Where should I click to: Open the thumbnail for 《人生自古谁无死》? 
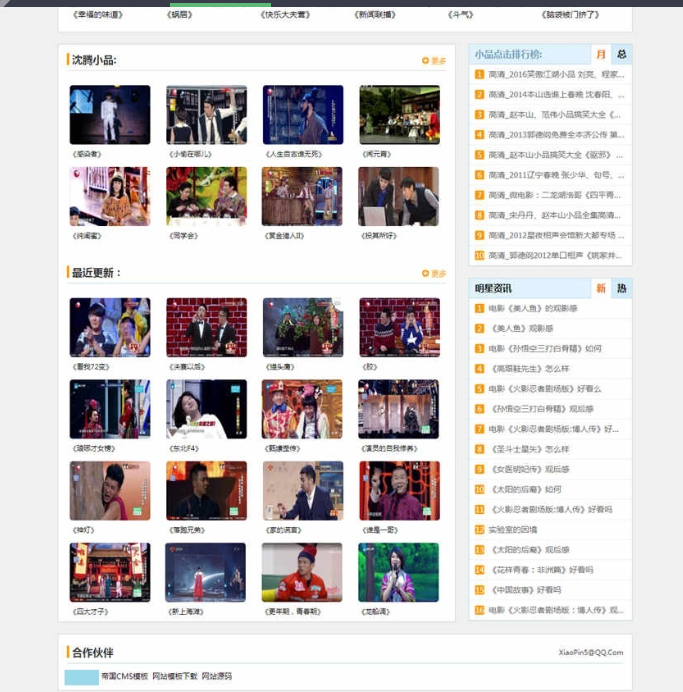point(303,115)
